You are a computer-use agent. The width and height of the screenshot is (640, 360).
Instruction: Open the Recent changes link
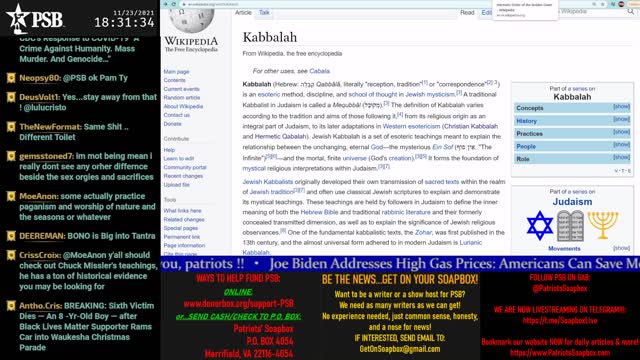183,176
